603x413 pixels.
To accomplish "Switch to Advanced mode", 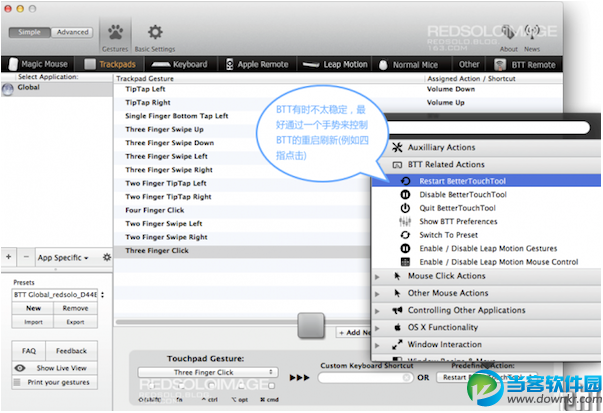I will tap(72, 32).
